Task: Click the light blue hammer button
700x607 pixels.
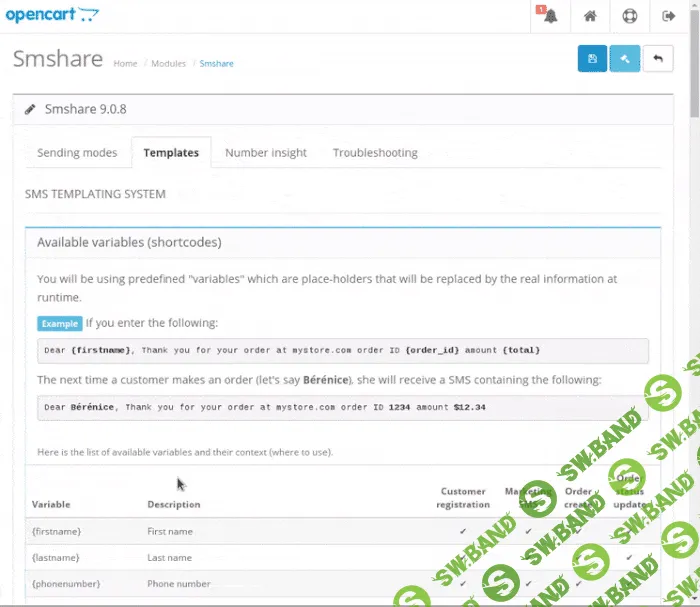Action: (x=625, y=58)
